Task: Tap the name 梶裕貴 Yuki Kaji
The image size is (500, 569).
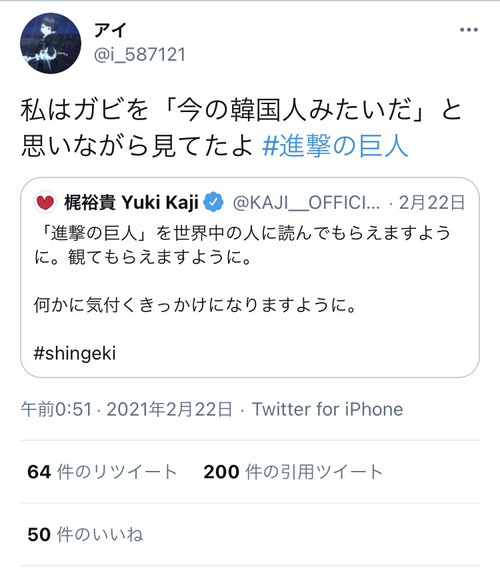Action: tap(131, 202)
